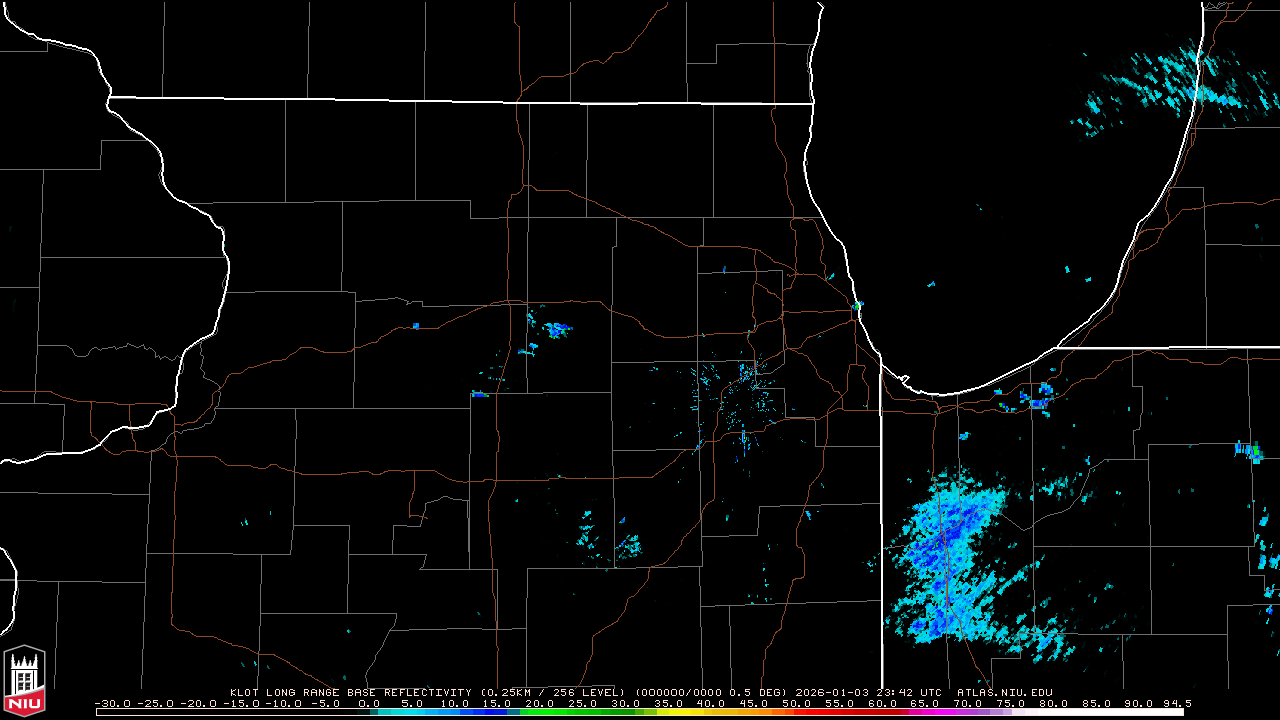This screenshot has height=720, width=1280.
Task: Click the KLOT Long Range Base Reflectivity title
Action: 352,692
